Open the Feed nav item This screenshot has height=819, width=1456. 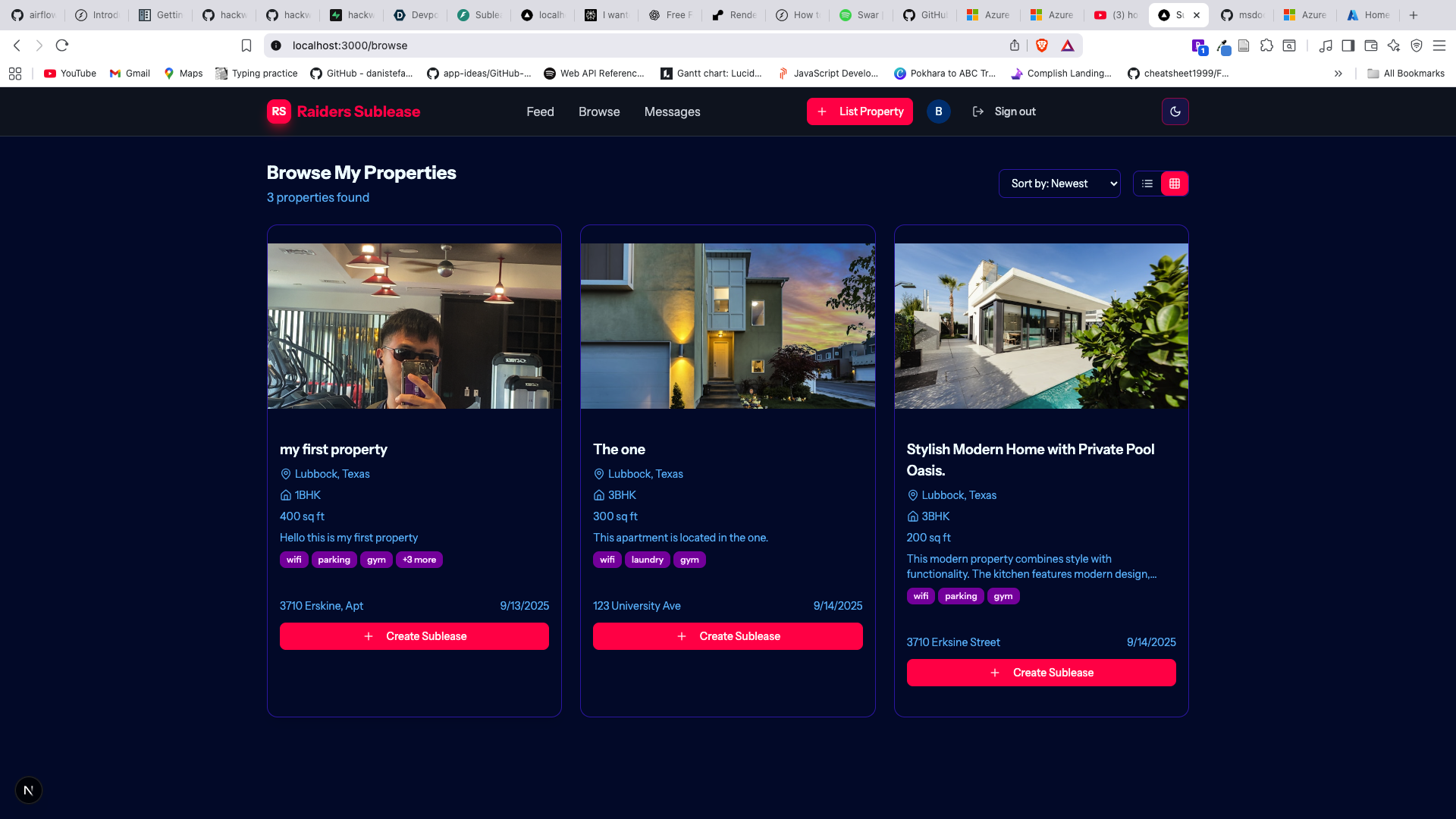tap(540, 111)
